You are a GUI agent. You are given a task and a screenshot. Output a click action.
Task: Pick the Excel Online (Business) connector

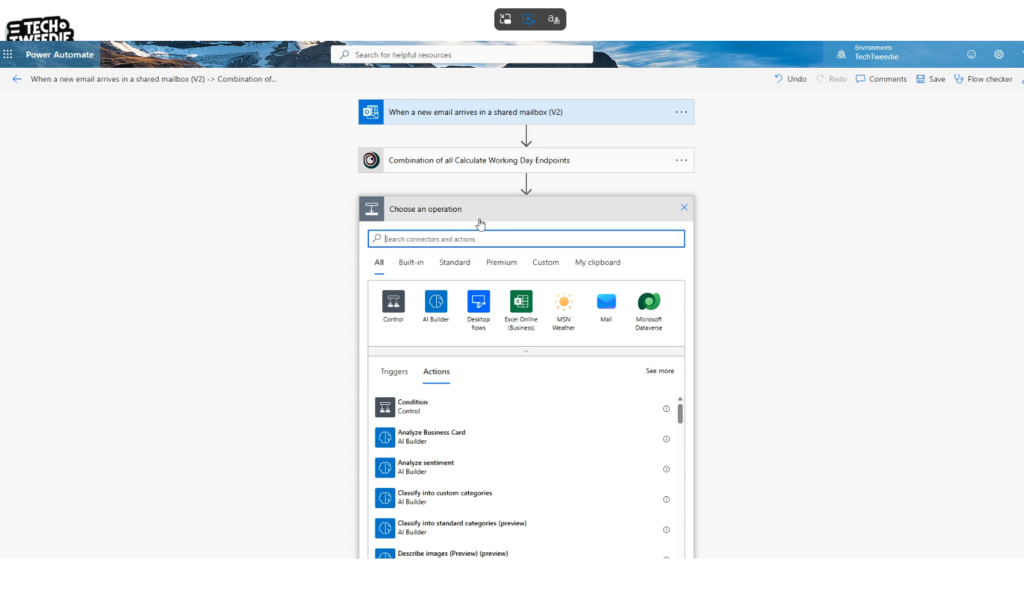click(x=521, y=302)
